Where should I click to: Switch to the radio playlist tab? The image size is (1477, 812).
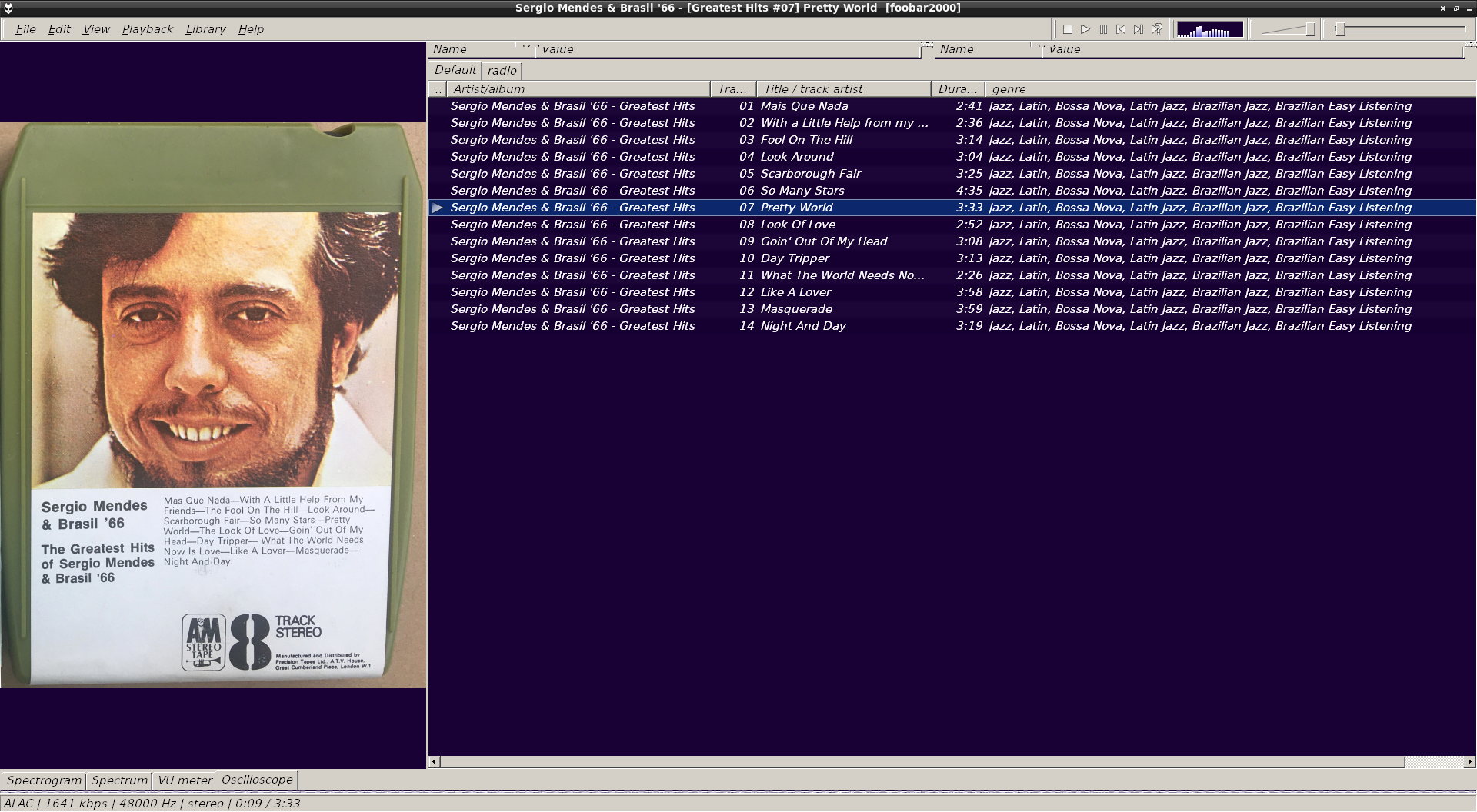coord(502,71)
